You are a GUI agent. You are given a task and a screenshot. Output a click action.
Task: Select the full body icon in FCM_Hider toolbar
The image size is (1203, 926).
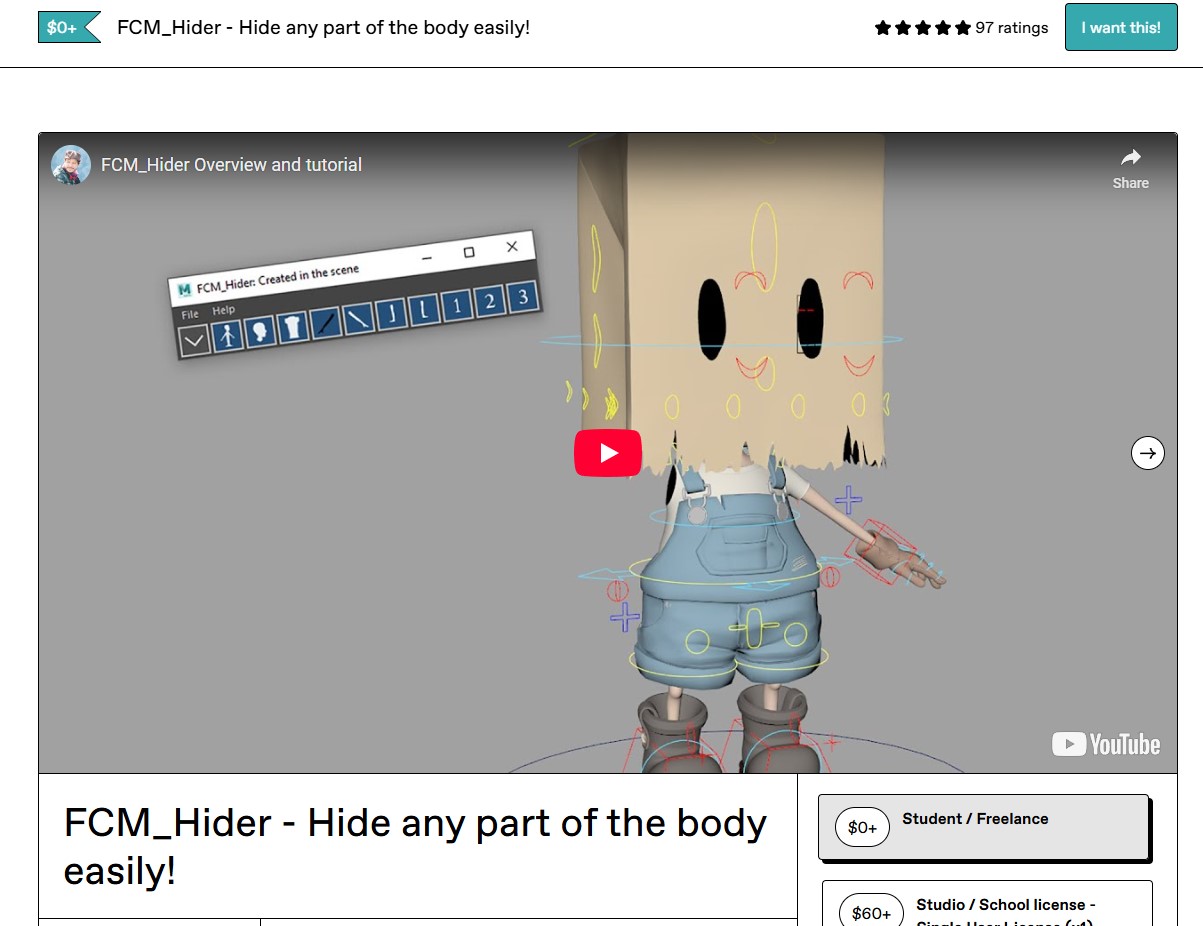click(x=228, y=333)
